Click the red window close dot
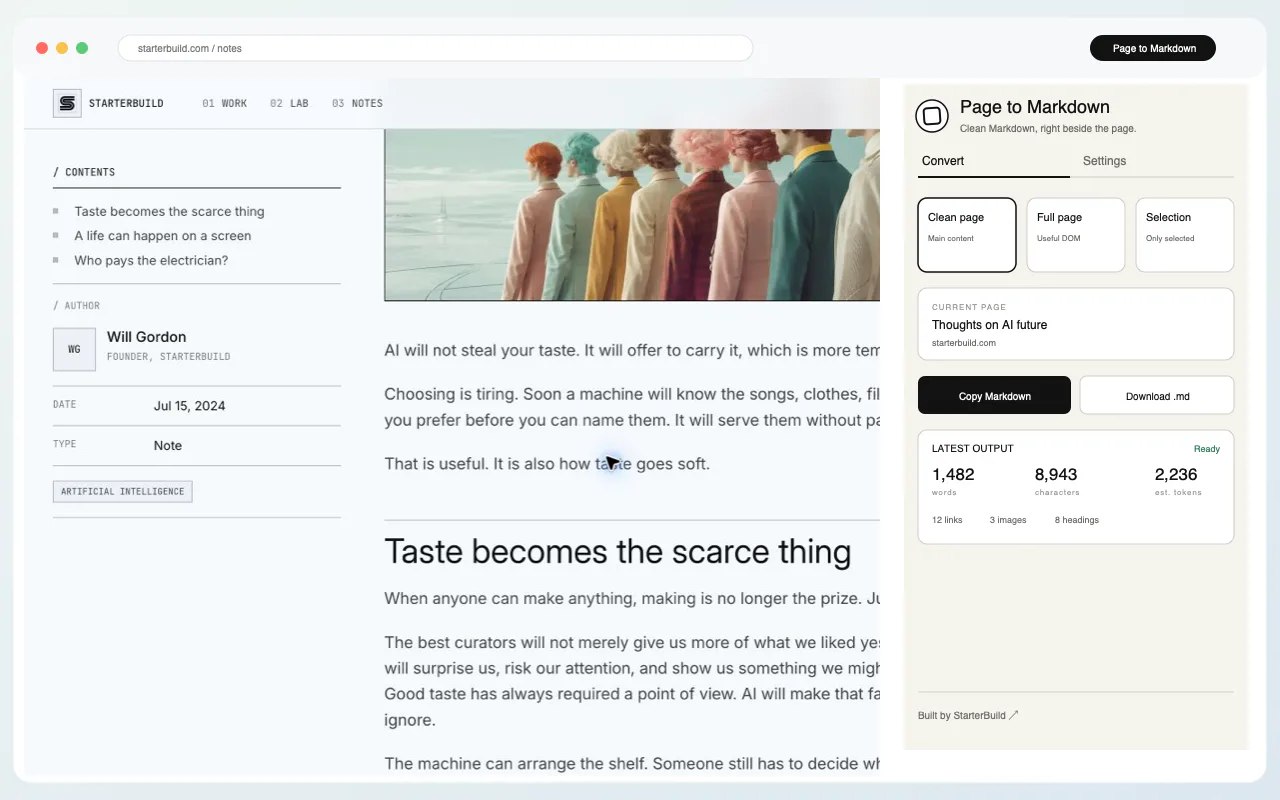 click(x=42, y=48)
